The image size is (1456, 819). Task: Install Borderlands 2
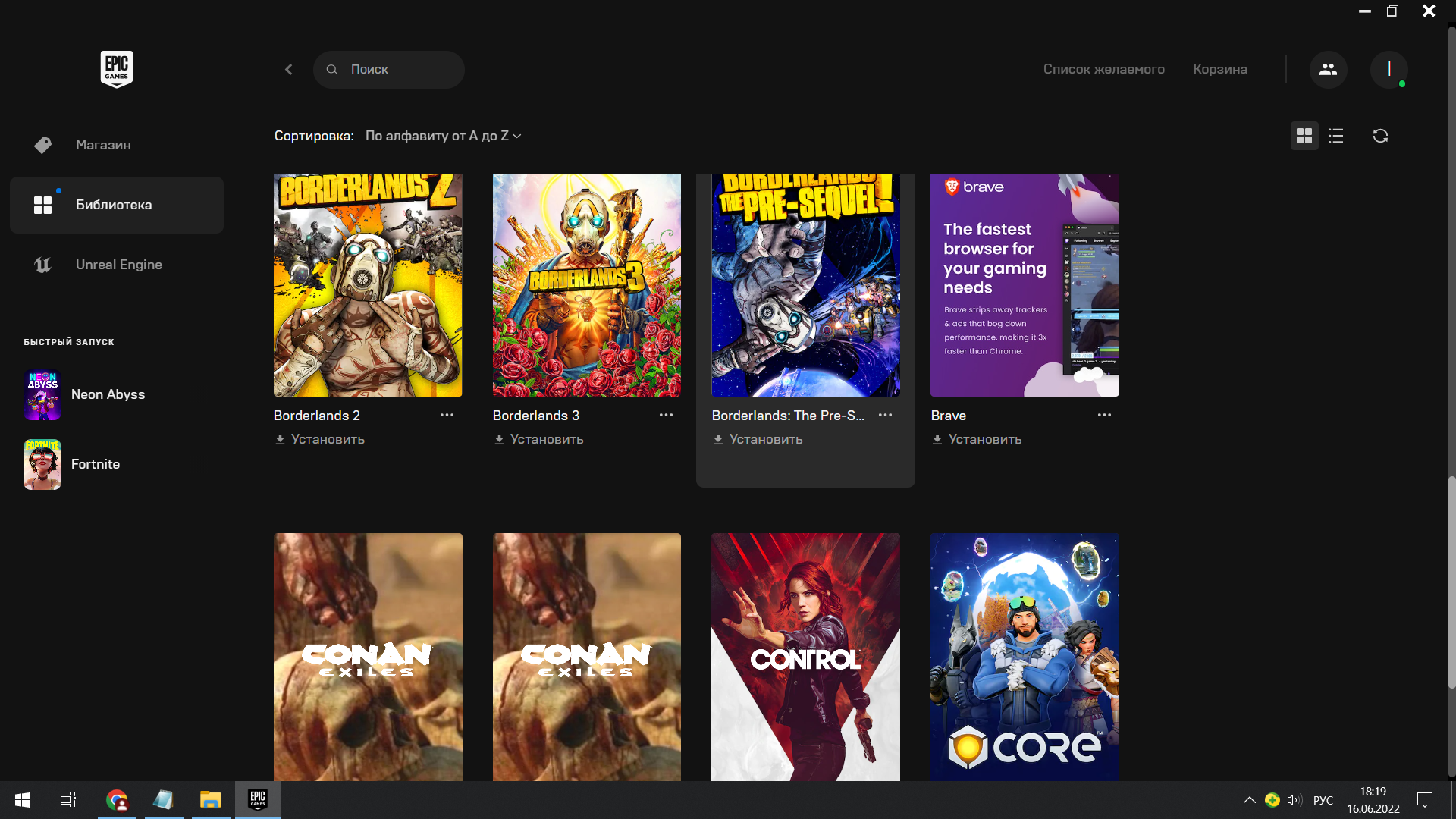tap(319, 439)
